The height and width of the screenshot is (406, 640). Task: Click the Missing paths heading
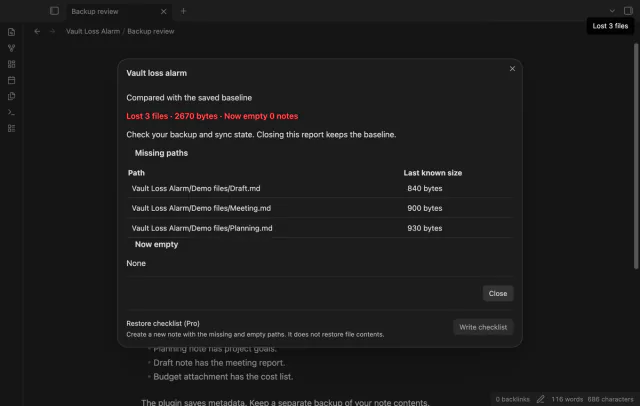(x=161, y=153)
